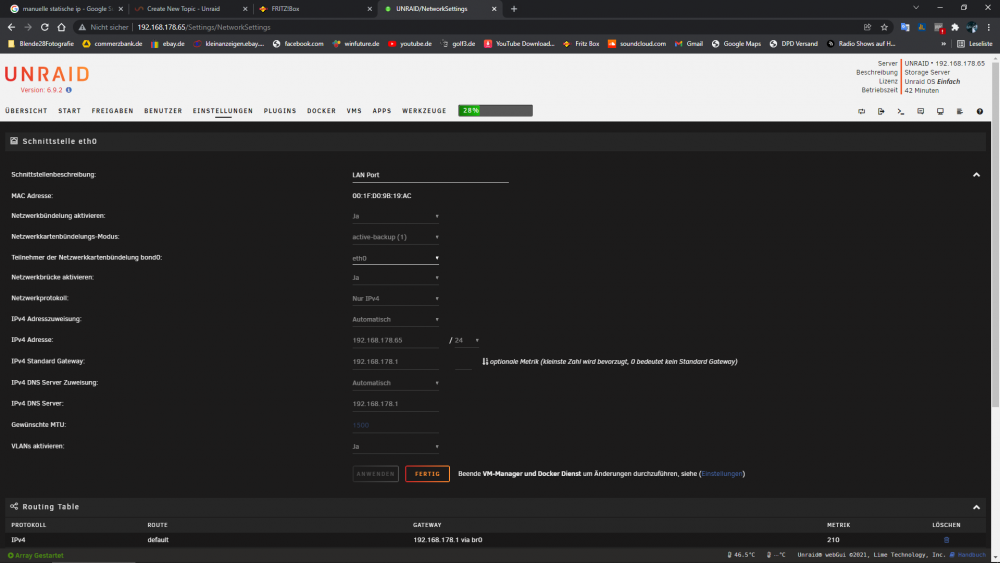Click the help question-mark icon

click(x=980, y=111)
